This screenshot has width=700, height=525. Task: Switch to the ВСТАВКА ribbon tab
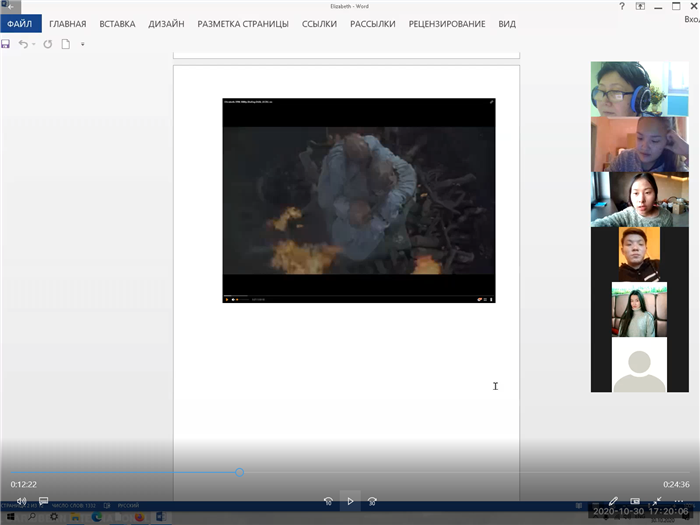tap(117, 23)
